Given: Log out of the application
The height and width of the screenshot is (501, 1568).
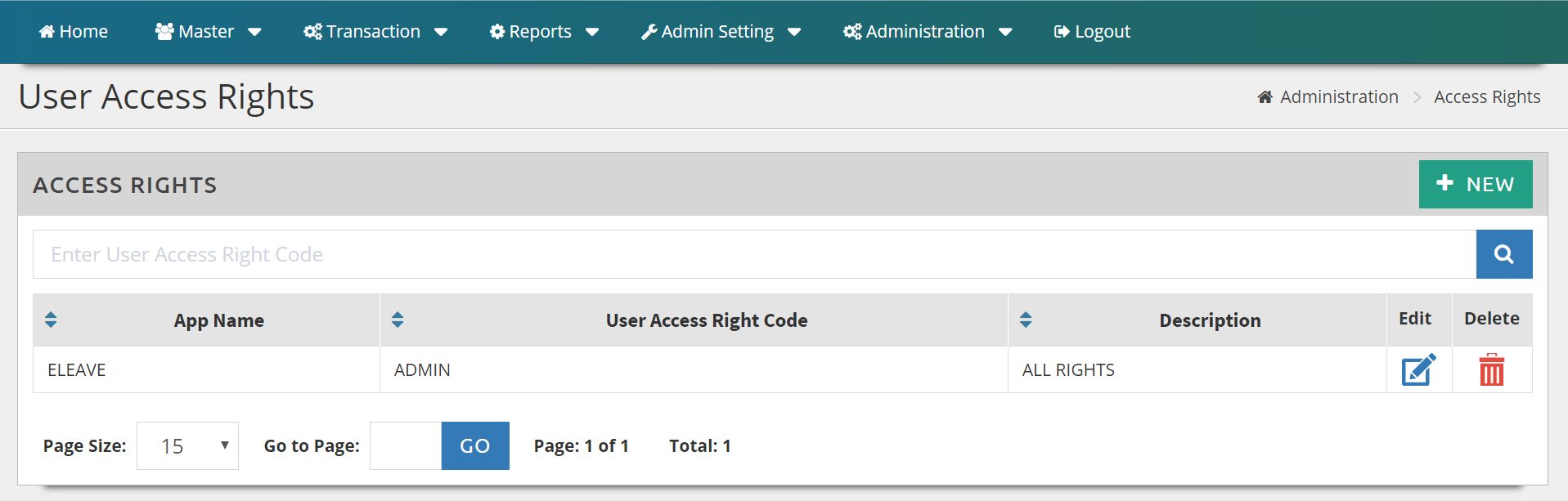Looking at the screenshot, I should (1092, 32).
